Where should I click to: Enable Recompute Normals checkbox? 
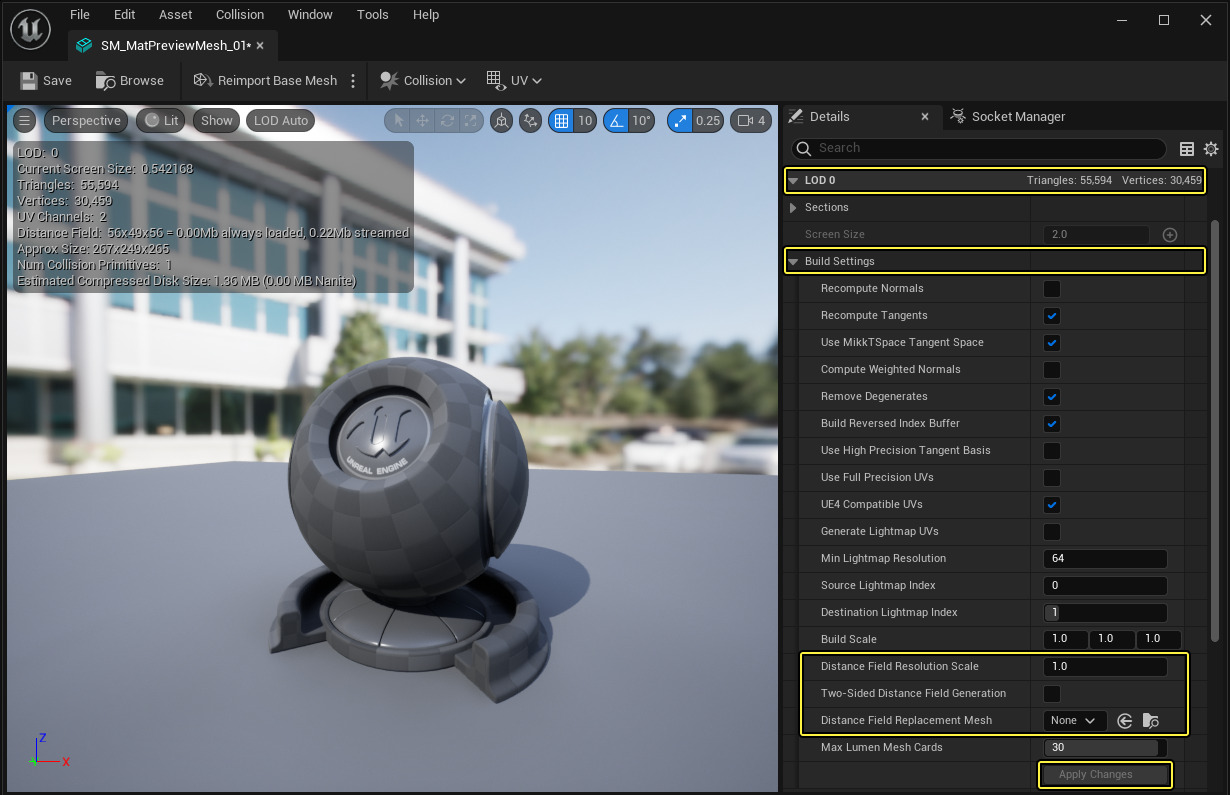1052,289
